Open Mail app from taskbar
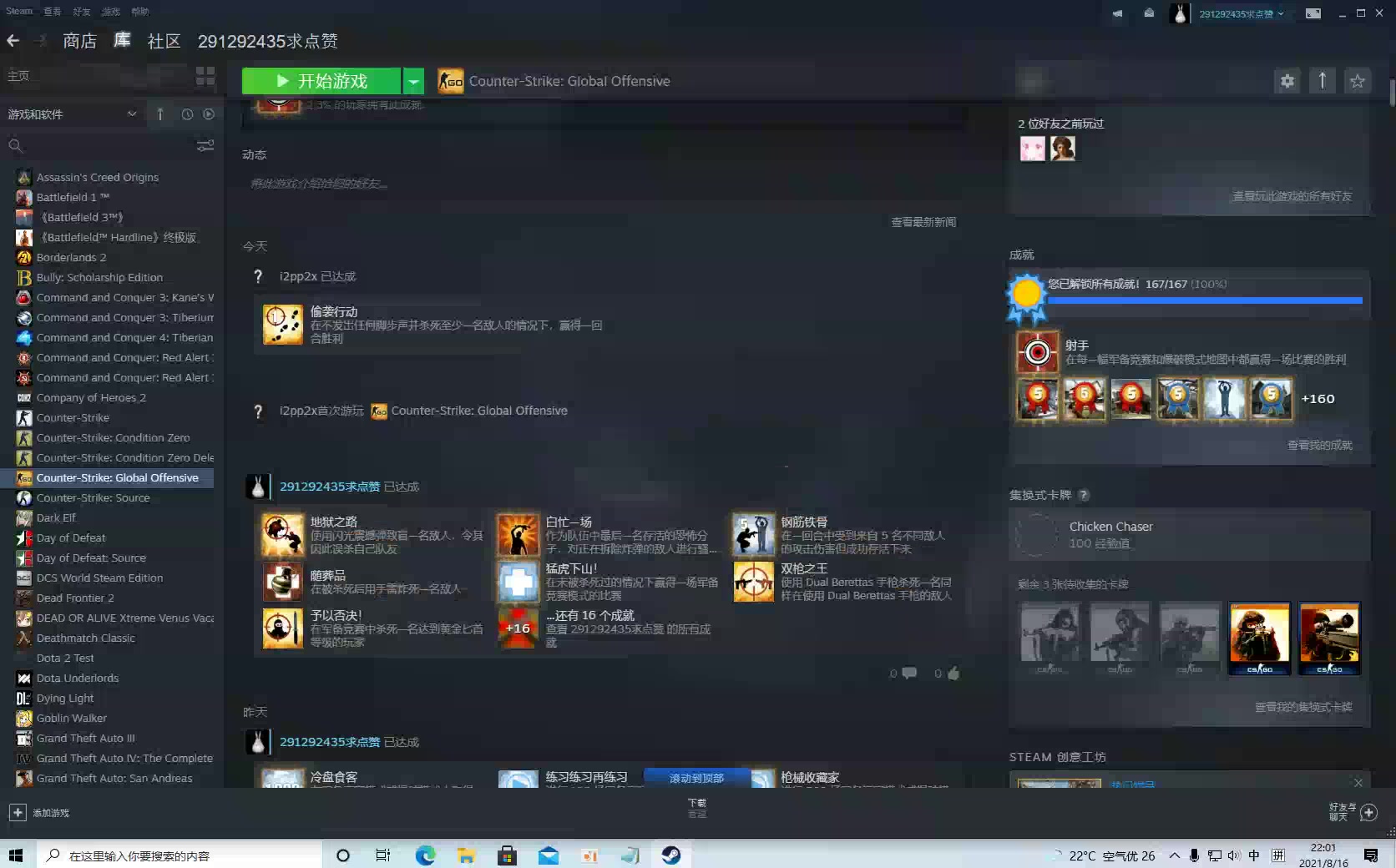Screen dimensions: 1396x868 click(x=549, y=855)
